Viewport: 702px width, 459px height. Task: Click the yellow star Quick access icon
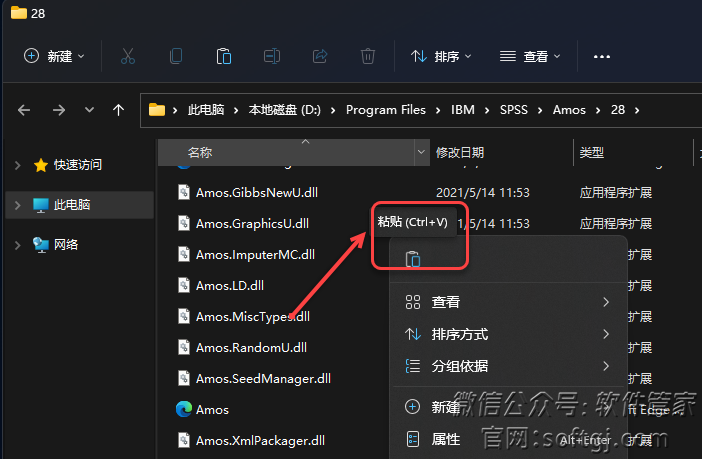tap(41, 165)
